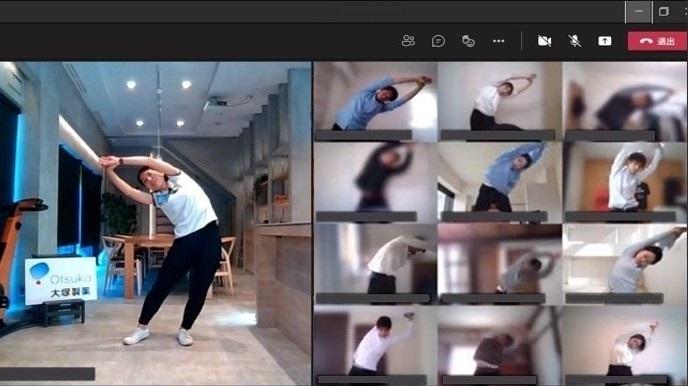Open the More actions ellipsis menu
Viewport: 688px width, 386px height.
pos(498,41)
